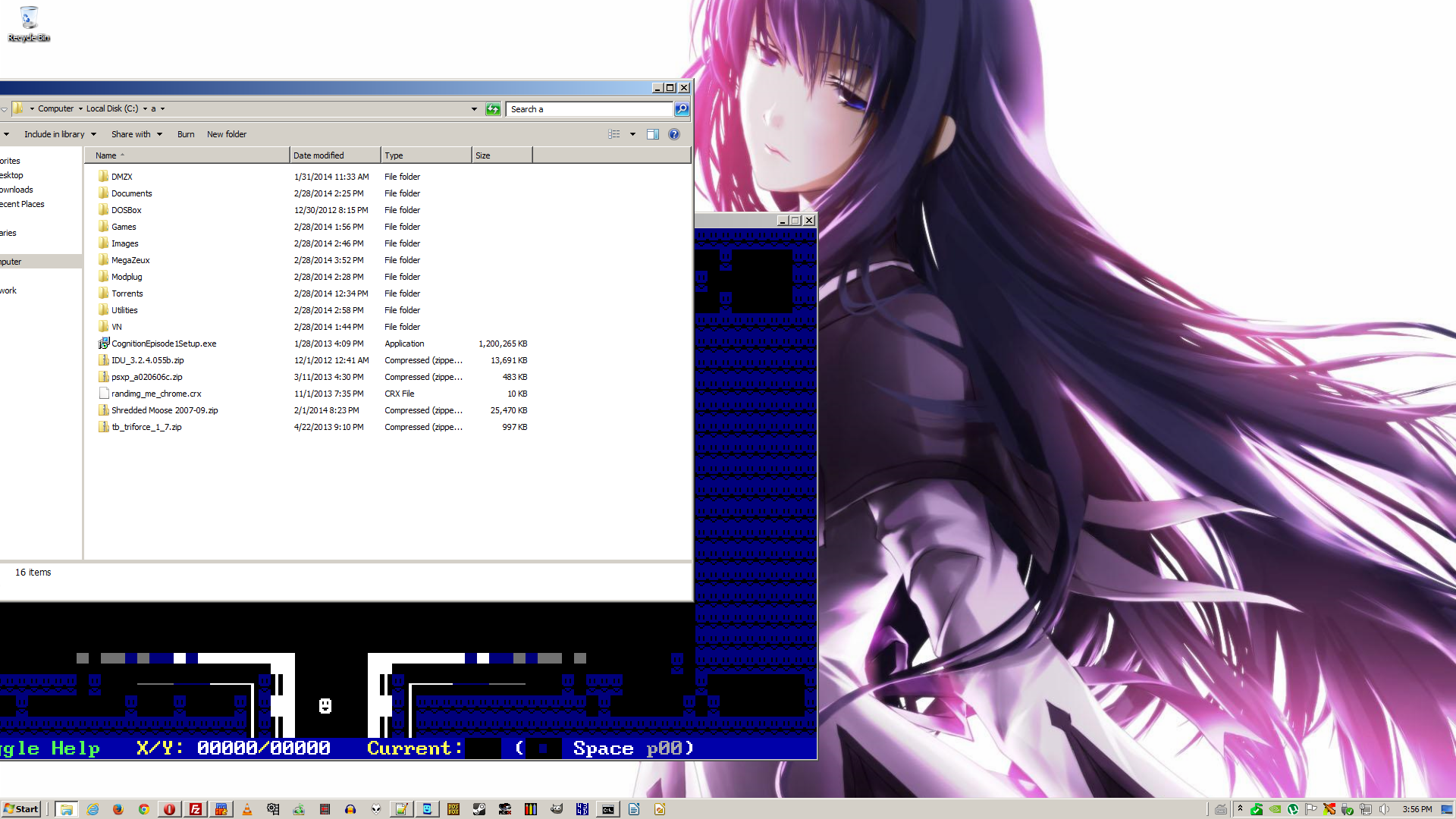The height and width of the screenshot is (819, 1456).
Task: Click inside the 'Search a' field
Action: 589,109
